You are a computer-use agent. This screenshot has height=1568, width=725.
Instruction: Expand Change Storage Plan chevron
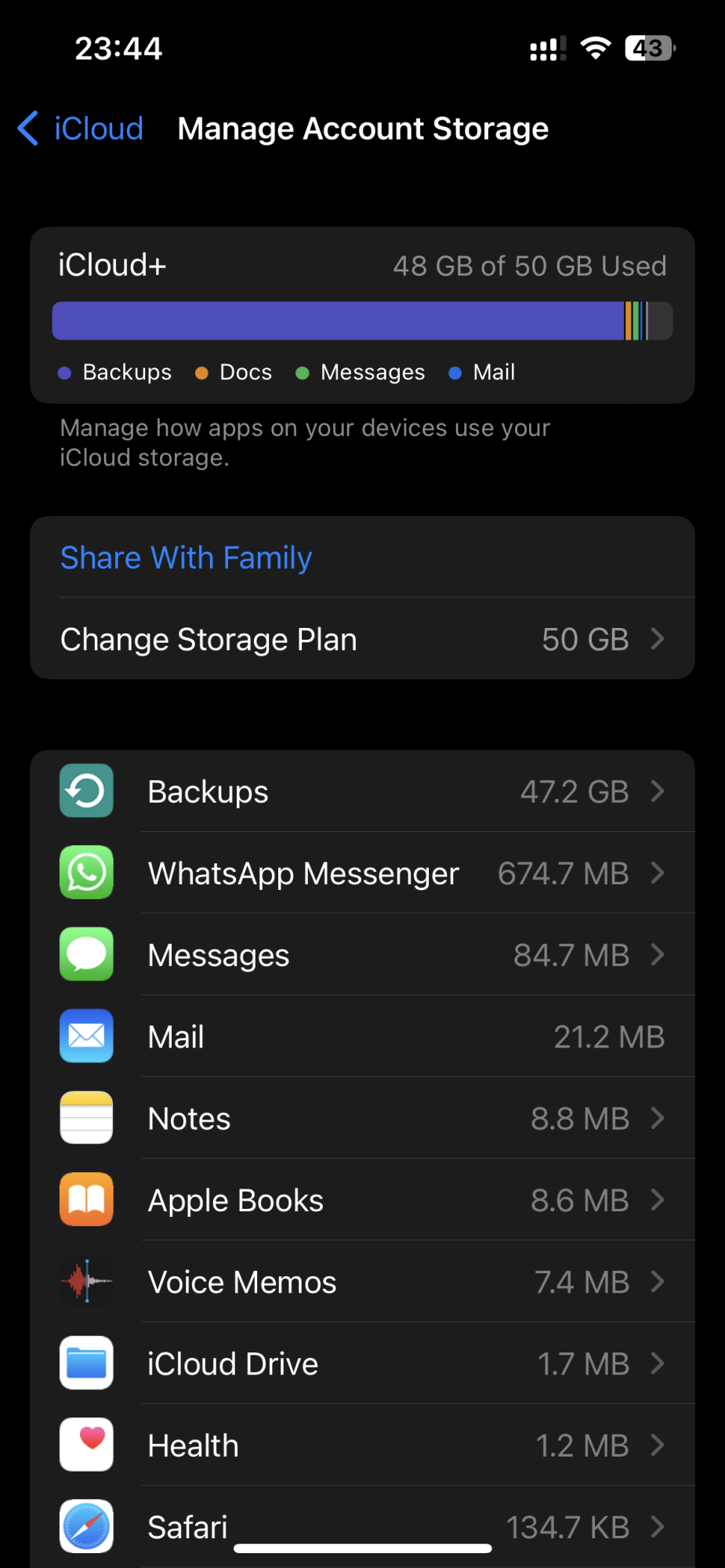pos(658,639)
